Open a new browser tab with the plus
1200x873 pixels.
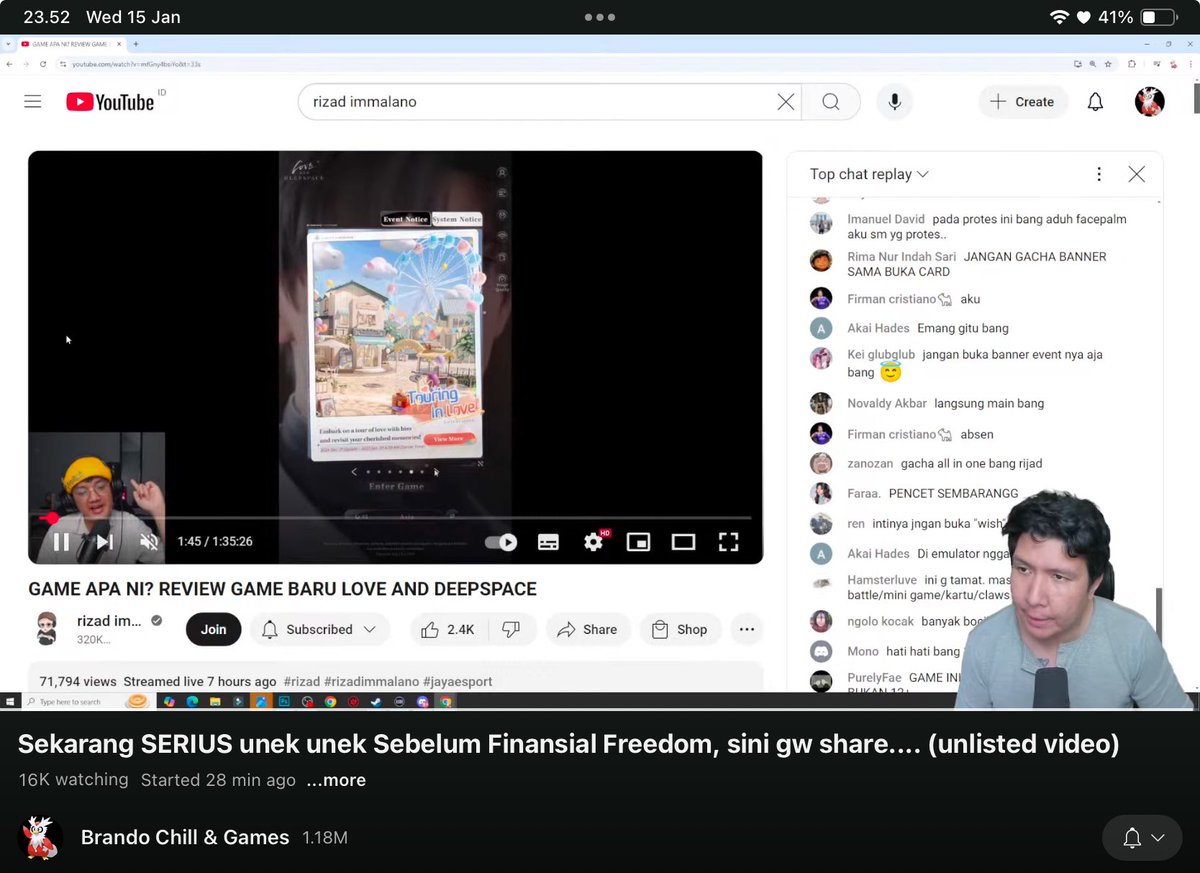tap(136, 44)
